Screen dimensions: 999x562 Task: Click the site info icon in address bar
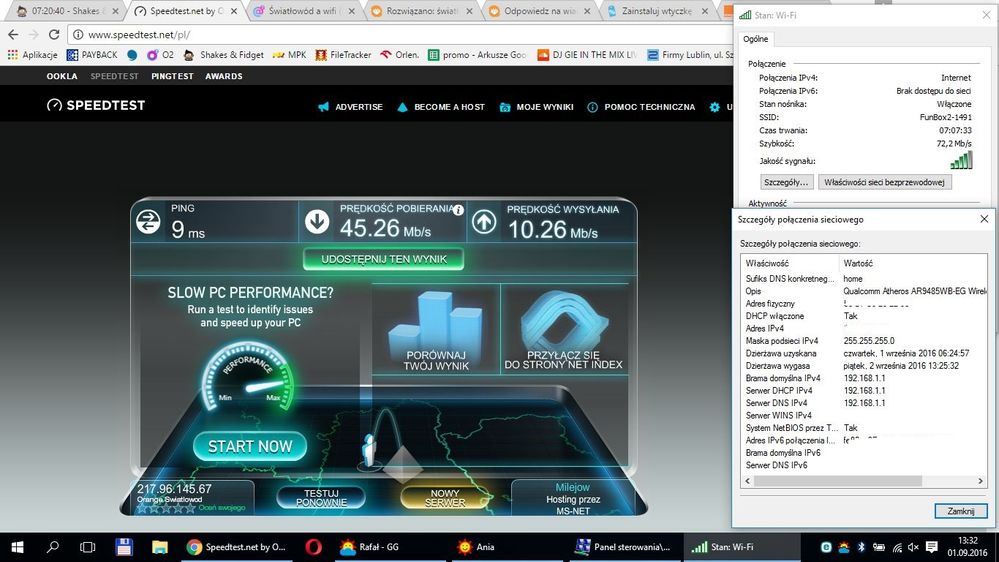coord(77,34)
